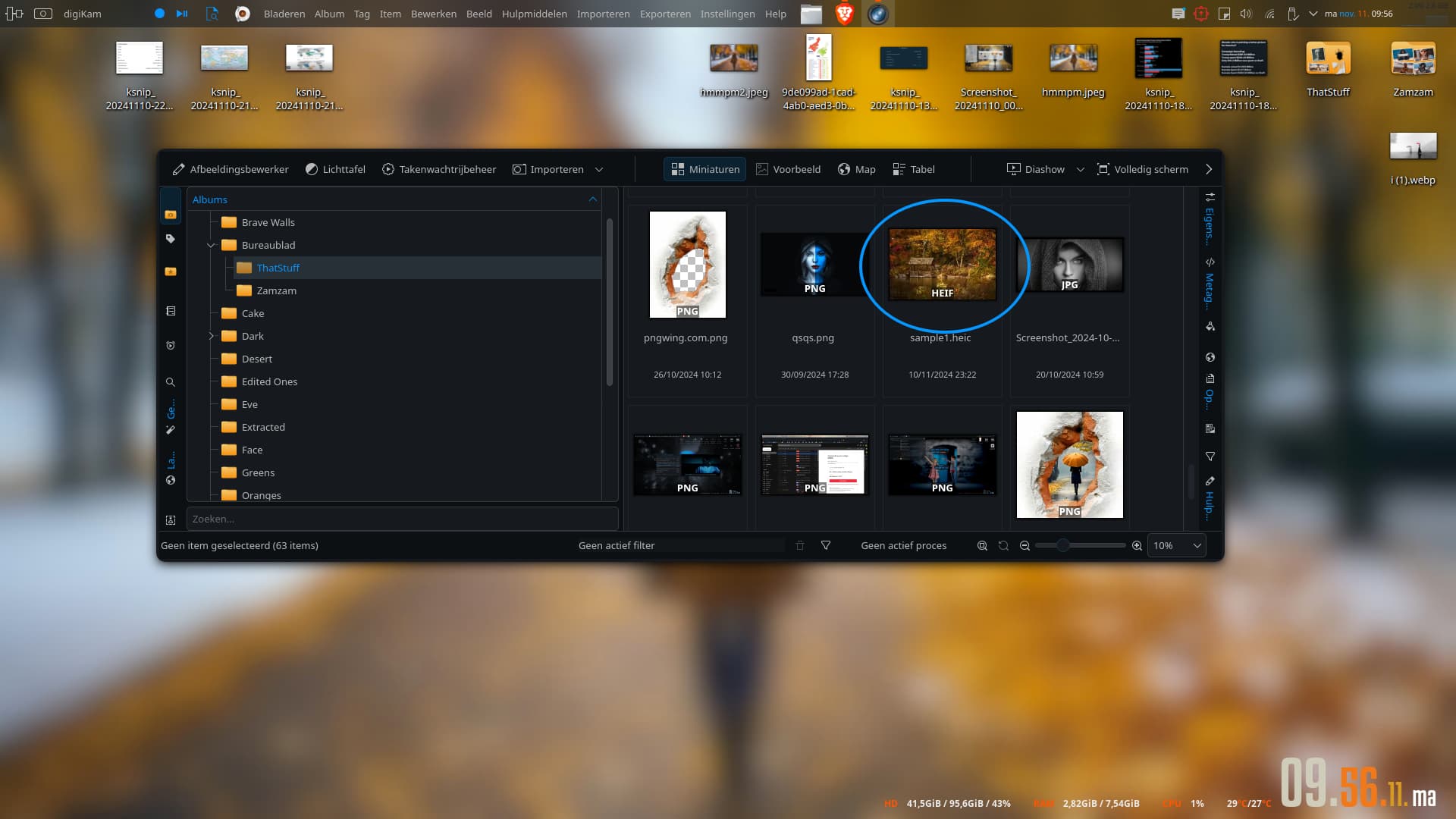Viewport: 1456px width, 819px height.
Task: Open the Search magnifier sidebar tab
Action: pos(171,382)
